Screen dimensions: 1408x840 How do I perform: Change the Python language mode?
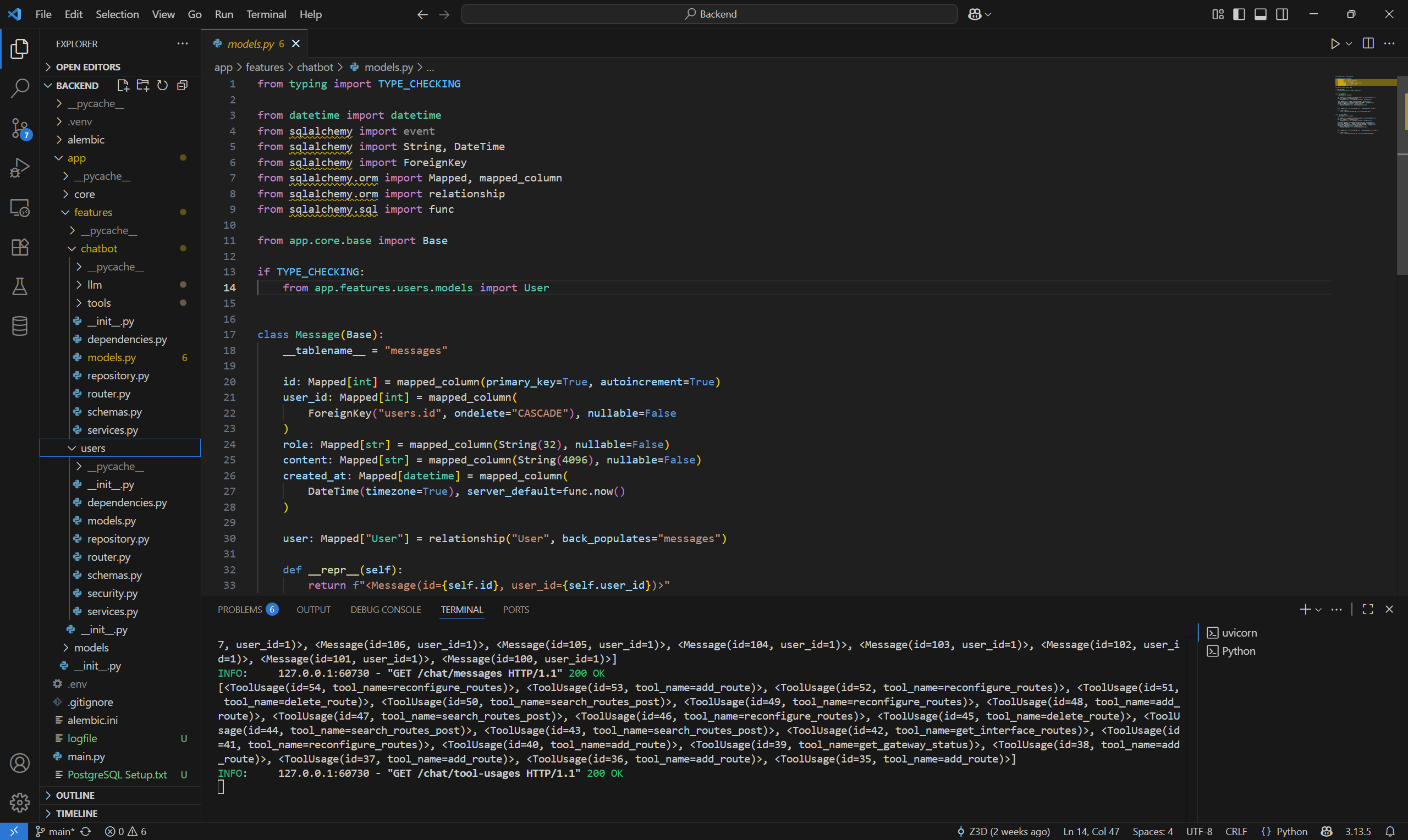(x=1292, y=832)
